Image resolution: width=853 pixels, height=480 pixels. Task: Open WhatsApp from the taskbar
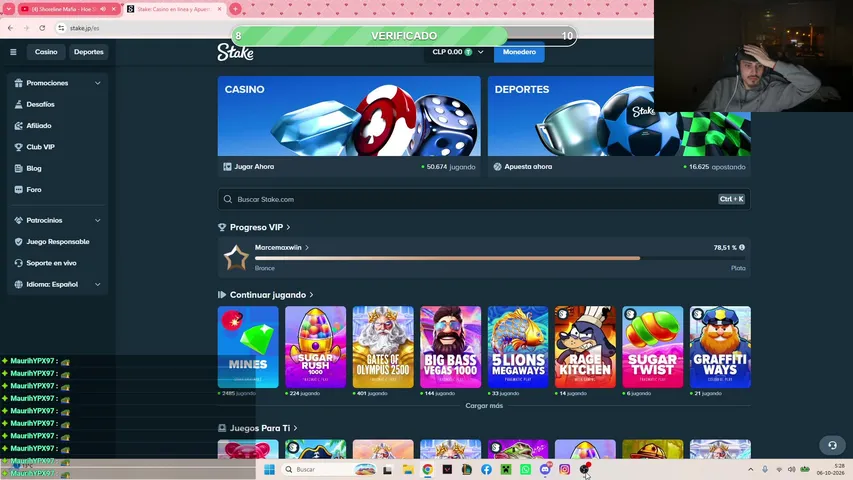pyautogui.click(x=526, y=469)
